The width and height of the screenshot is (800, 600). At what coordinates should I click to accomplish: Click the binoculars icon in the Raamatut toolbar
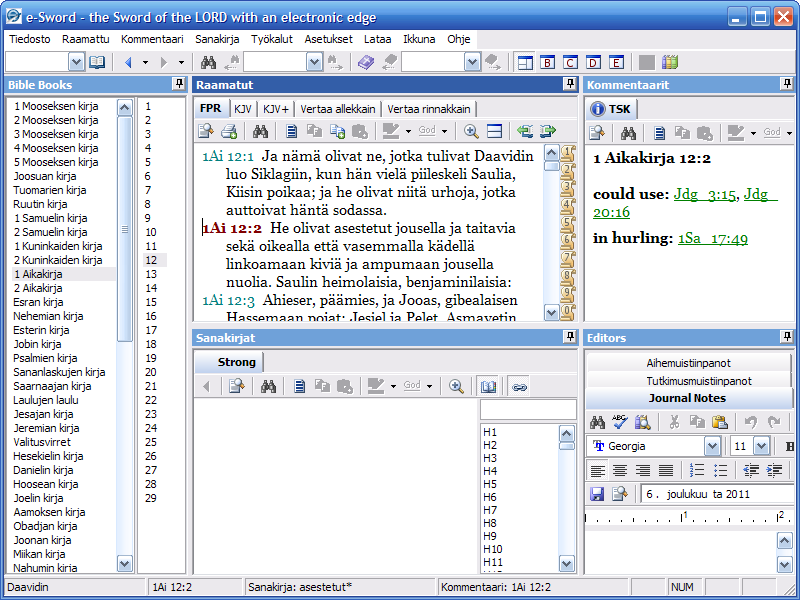260,132
